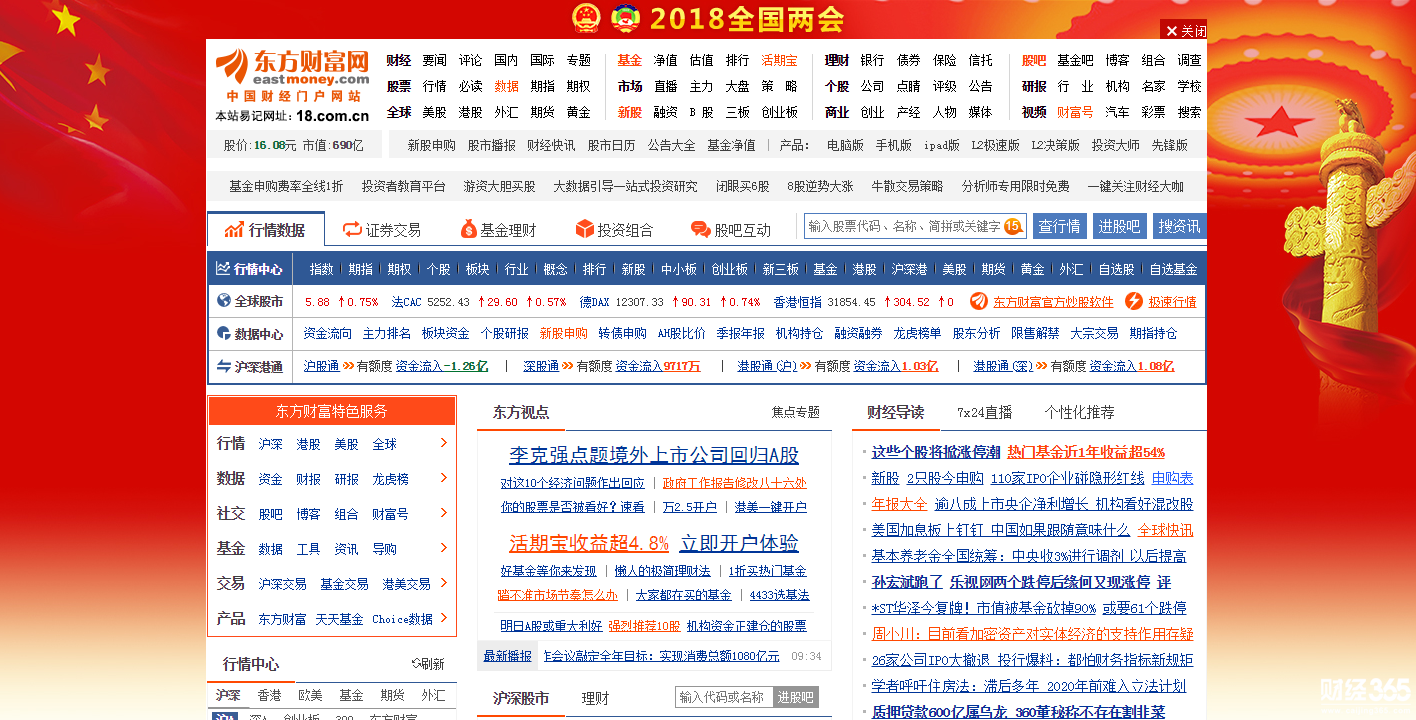This screenshot has height=720, width=1416.
Task: Expand the 行情 row arrow in 特色服务
Action: tap(444, 443)
